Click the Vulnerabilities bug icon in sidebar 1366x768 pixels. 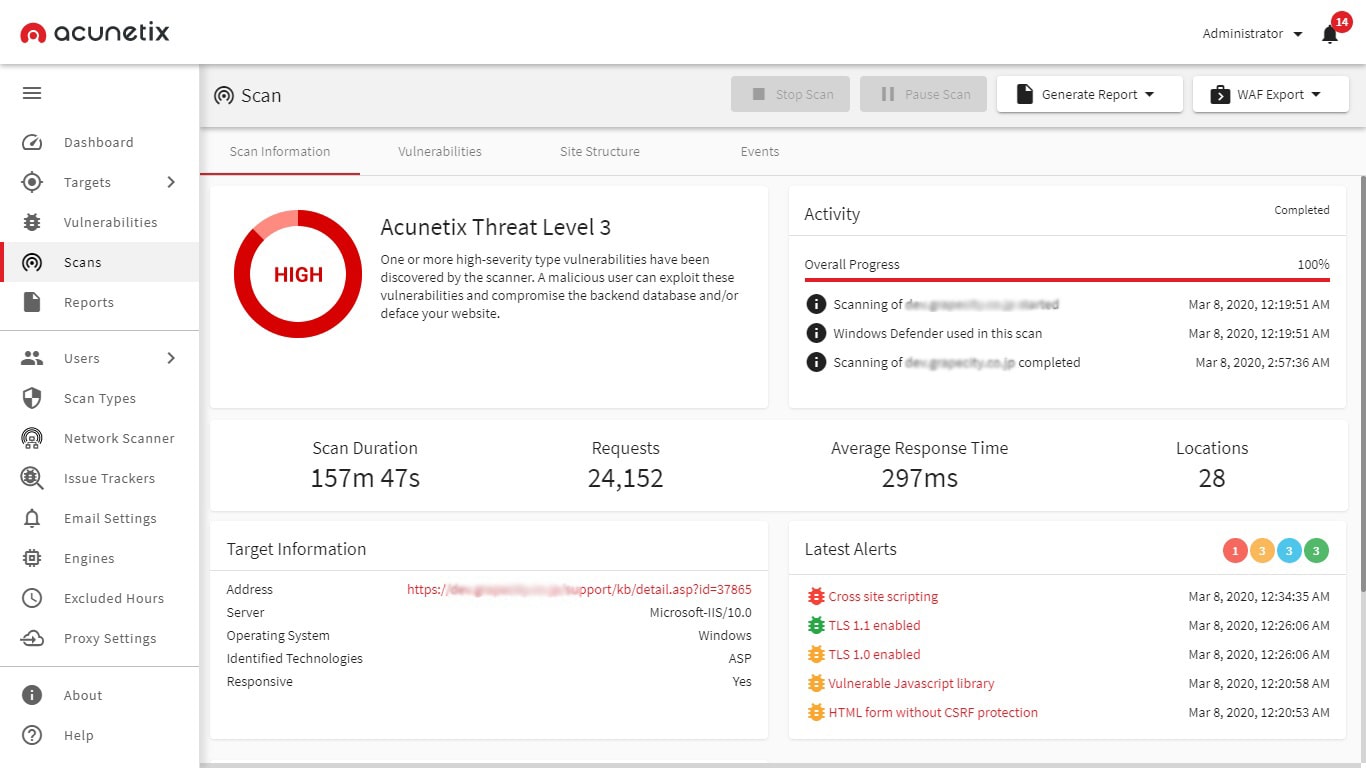point(32,222)
